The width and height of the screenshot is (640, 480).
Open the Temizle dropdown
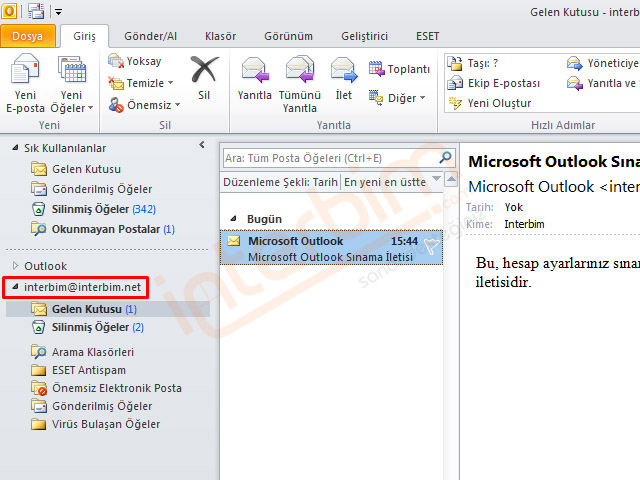click(141, 83)
